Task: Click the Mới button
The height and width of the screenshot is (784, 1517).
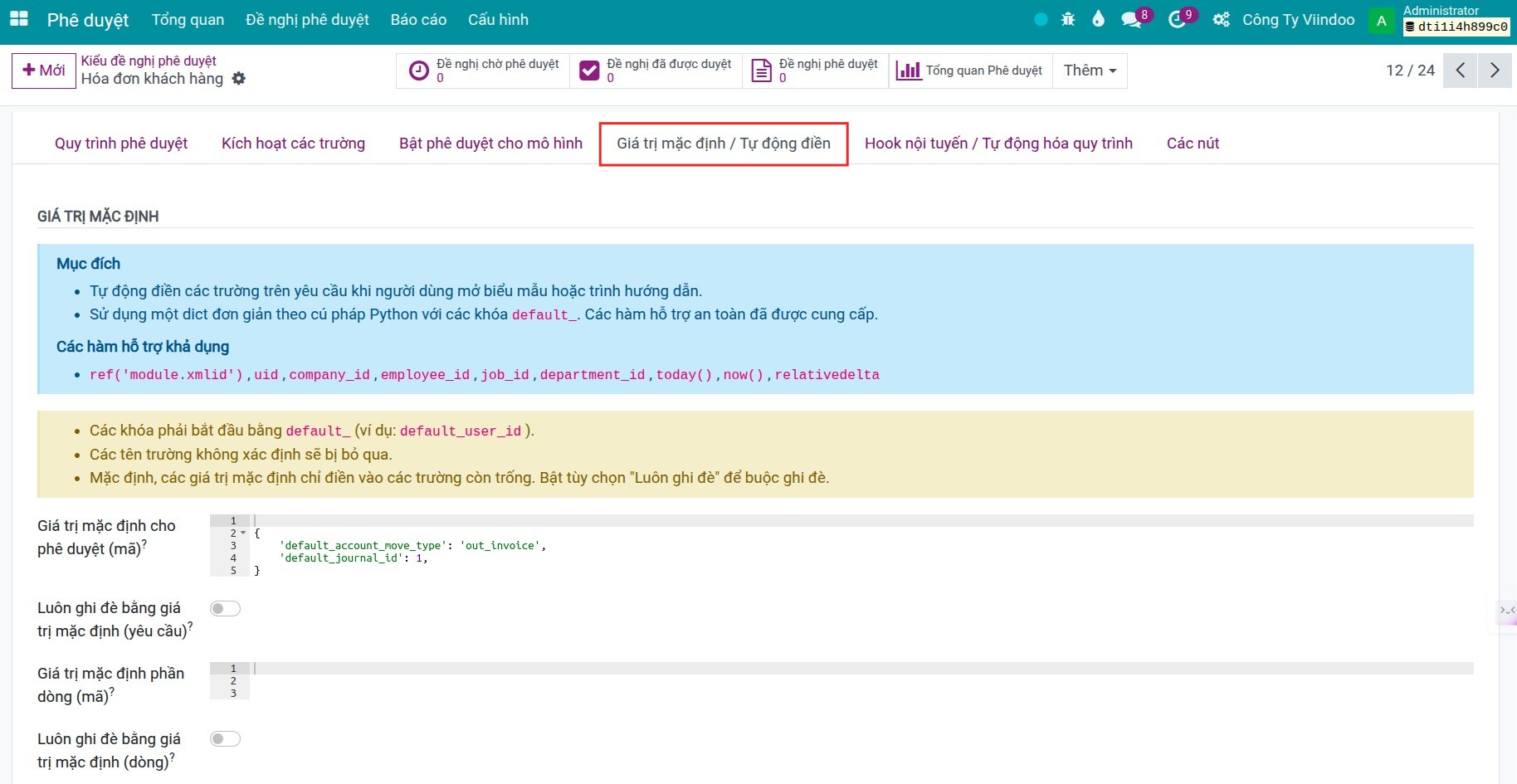Action: point(44,71)
